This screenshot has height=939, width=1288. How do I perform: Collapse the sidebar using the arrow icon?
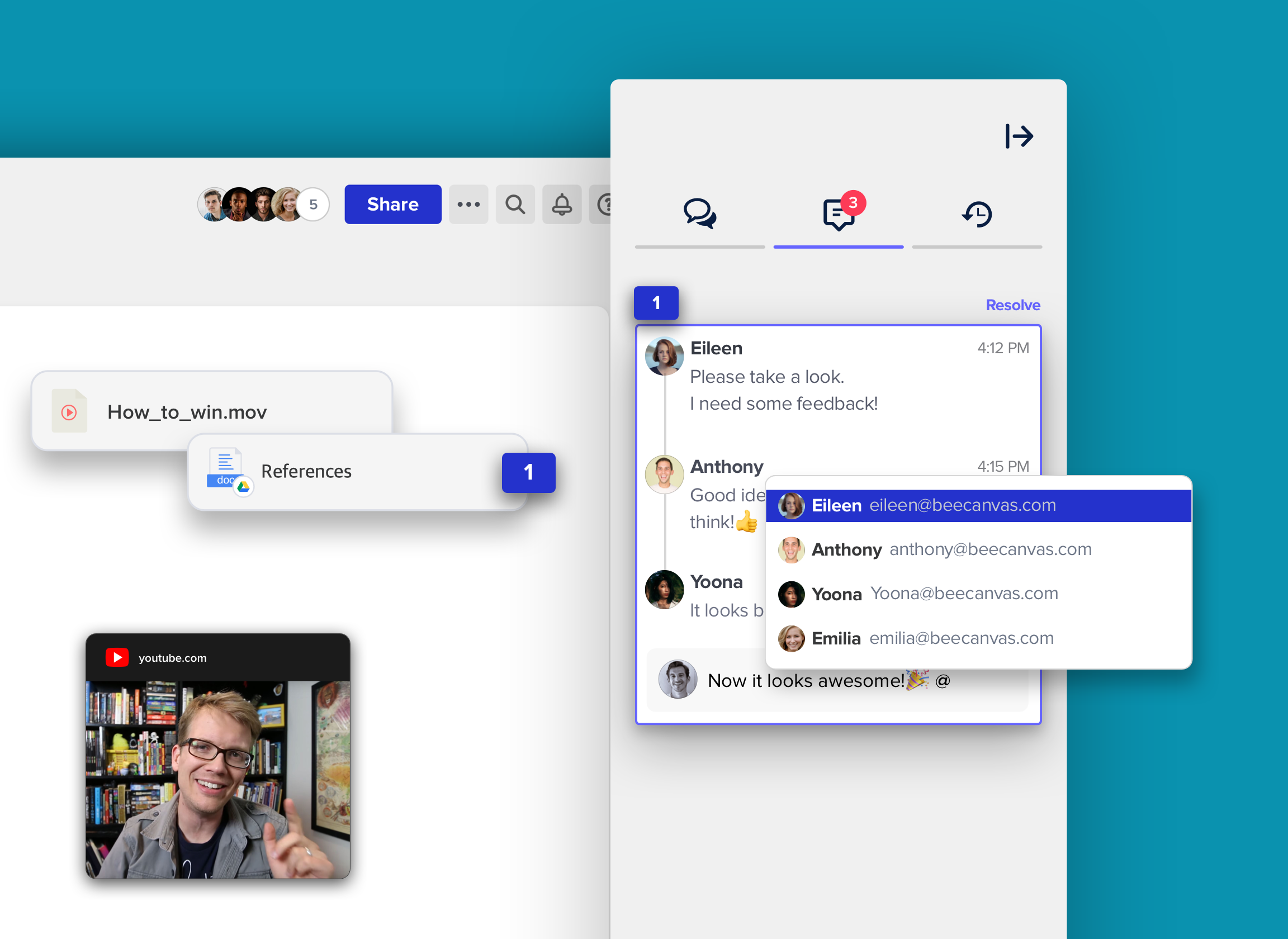coord(1020,136)
